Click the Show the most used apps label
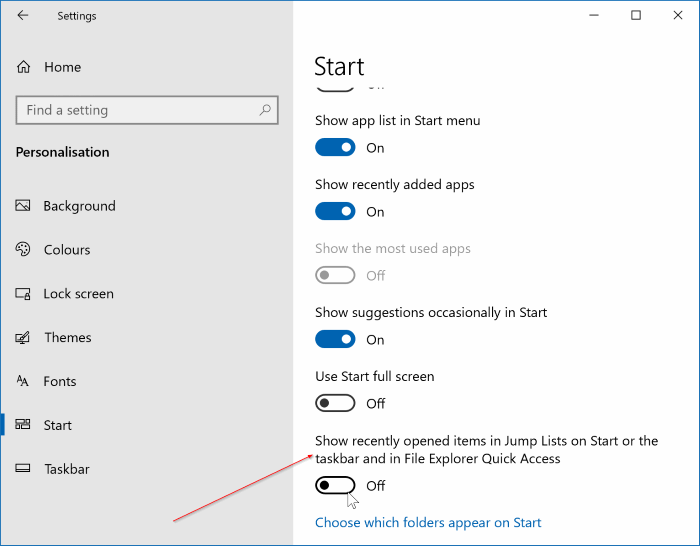This screenshot has height=546, width=700. pos(393,248)
